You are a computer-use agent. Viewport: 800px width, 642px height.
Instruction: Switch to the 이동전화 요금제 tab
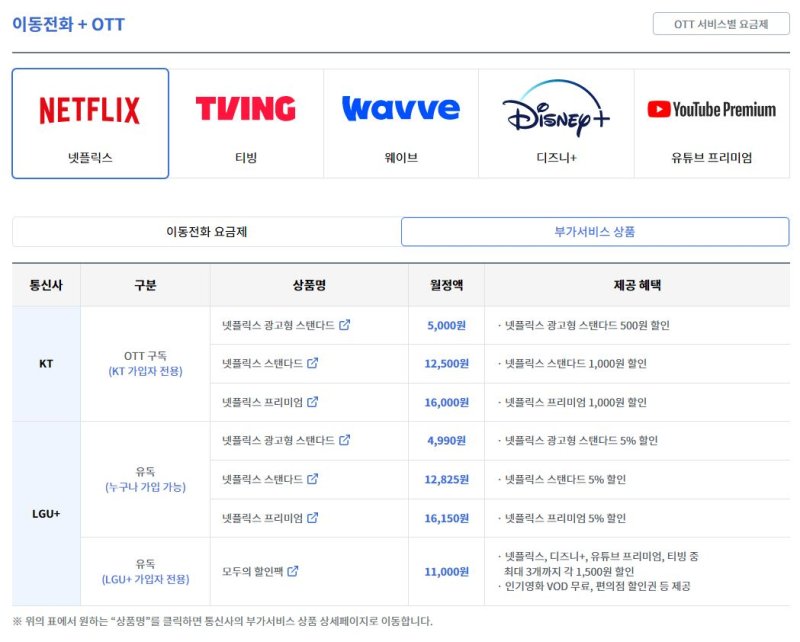206,232
